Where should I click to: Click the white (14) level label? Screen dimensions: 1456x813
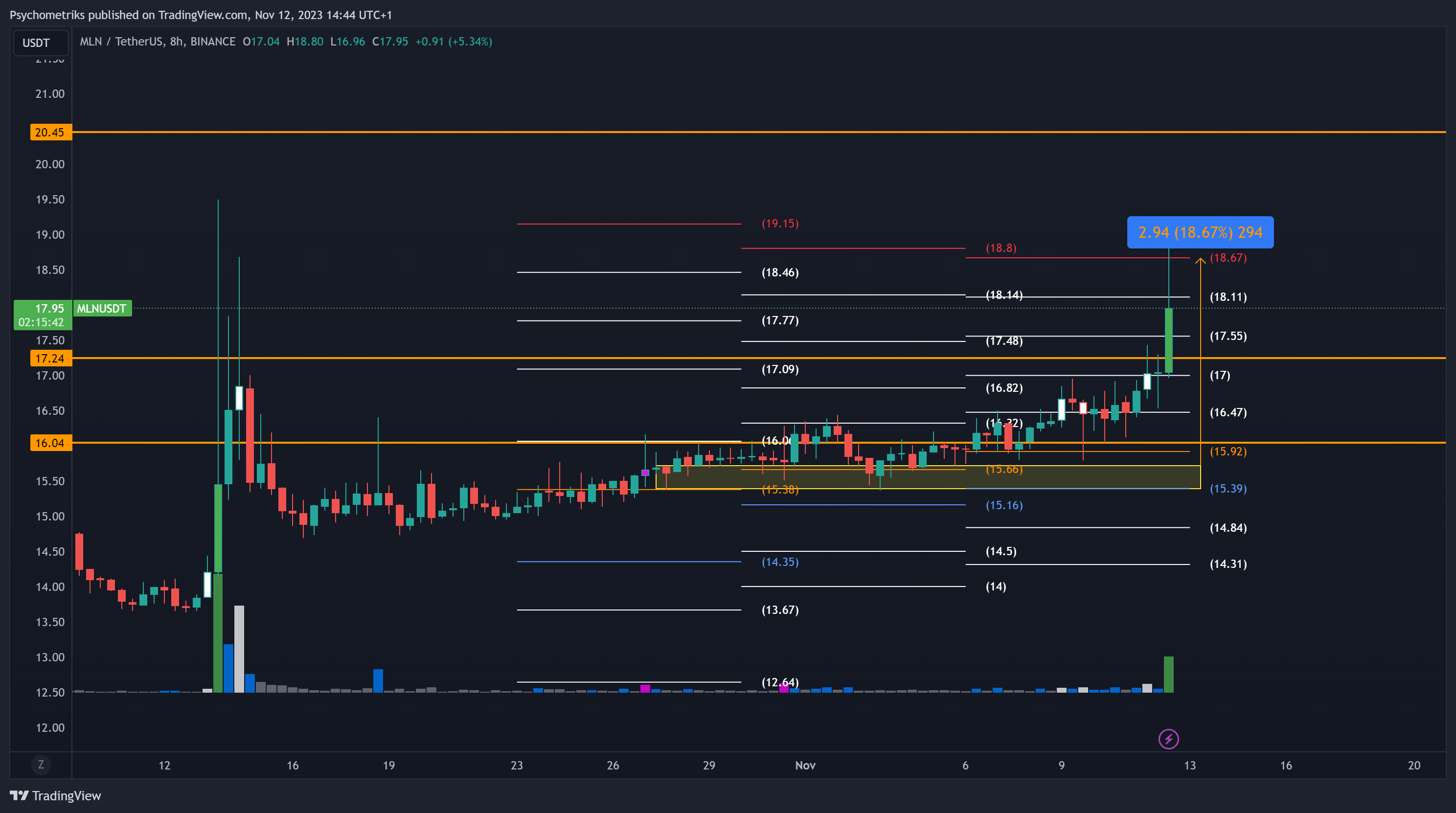click(x=996, y=587)
